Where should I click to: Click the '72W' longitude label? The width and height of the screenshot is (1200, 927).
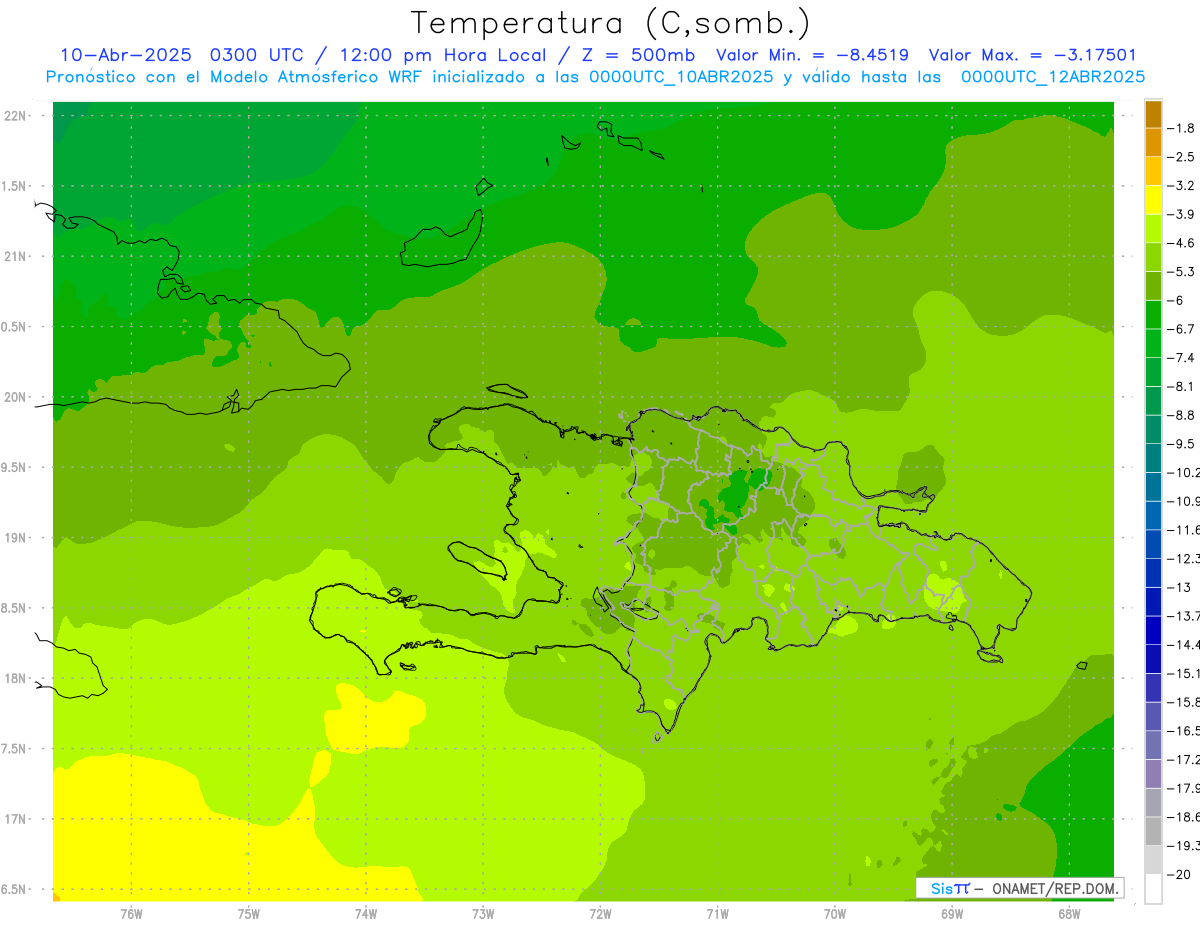tap(600, 914)
